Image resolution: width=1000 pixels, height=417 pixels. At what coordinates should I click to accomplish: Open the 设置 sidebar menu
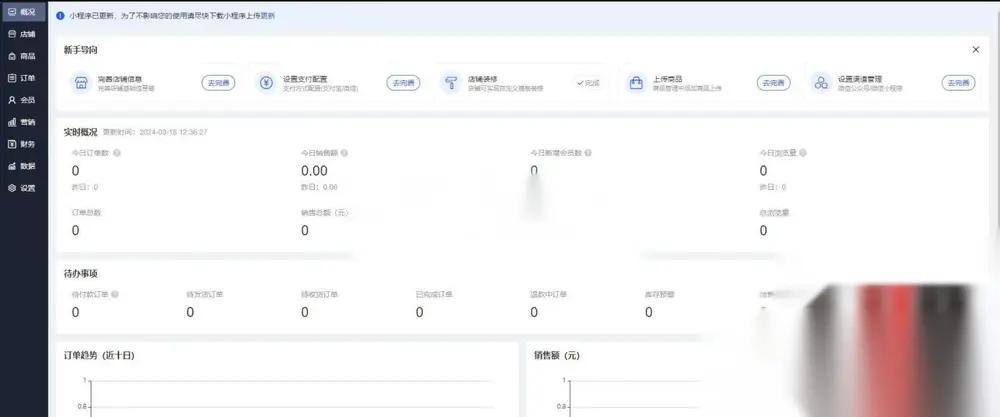[x=23, y=188]
